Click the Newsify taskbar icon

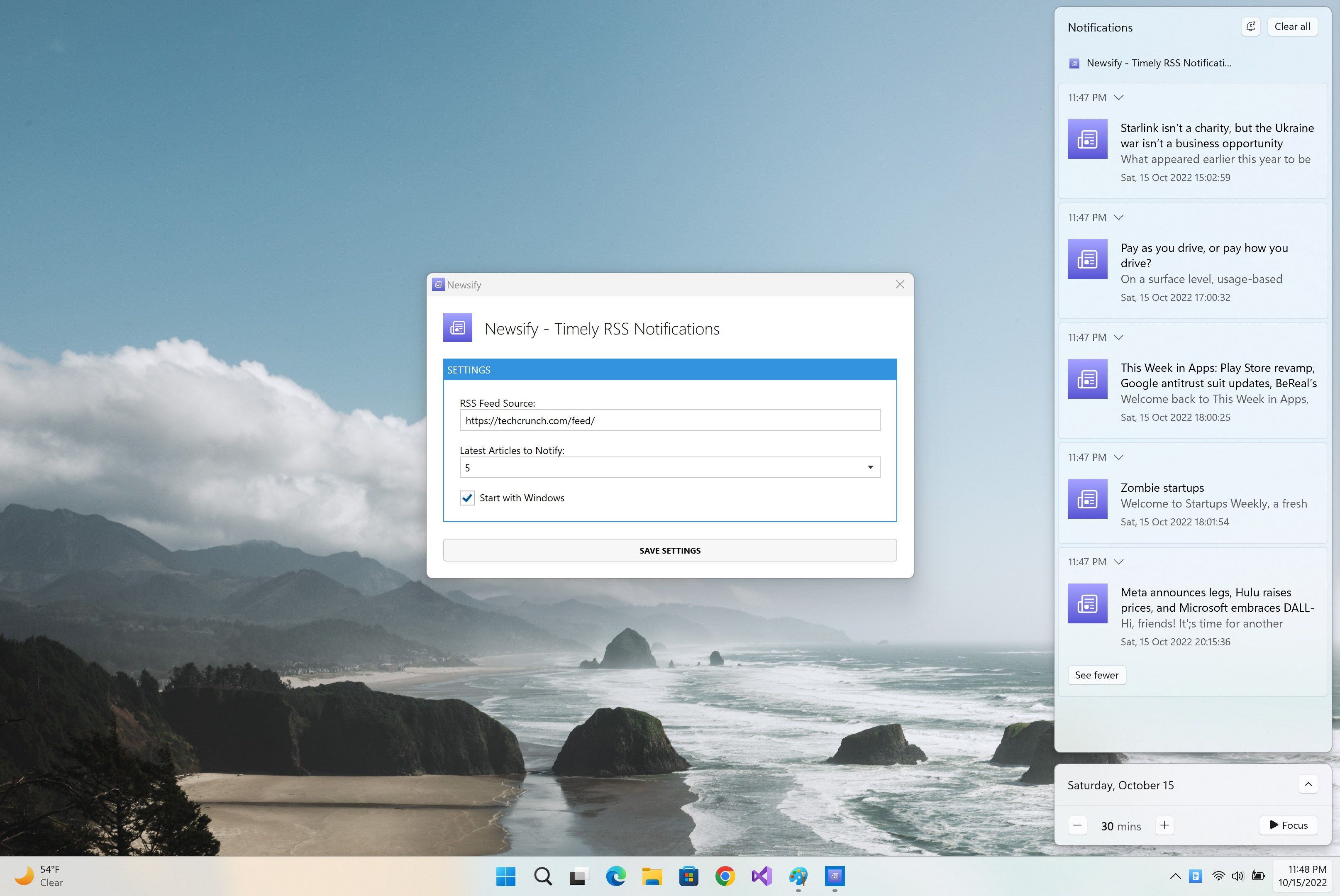click(835, 876)
